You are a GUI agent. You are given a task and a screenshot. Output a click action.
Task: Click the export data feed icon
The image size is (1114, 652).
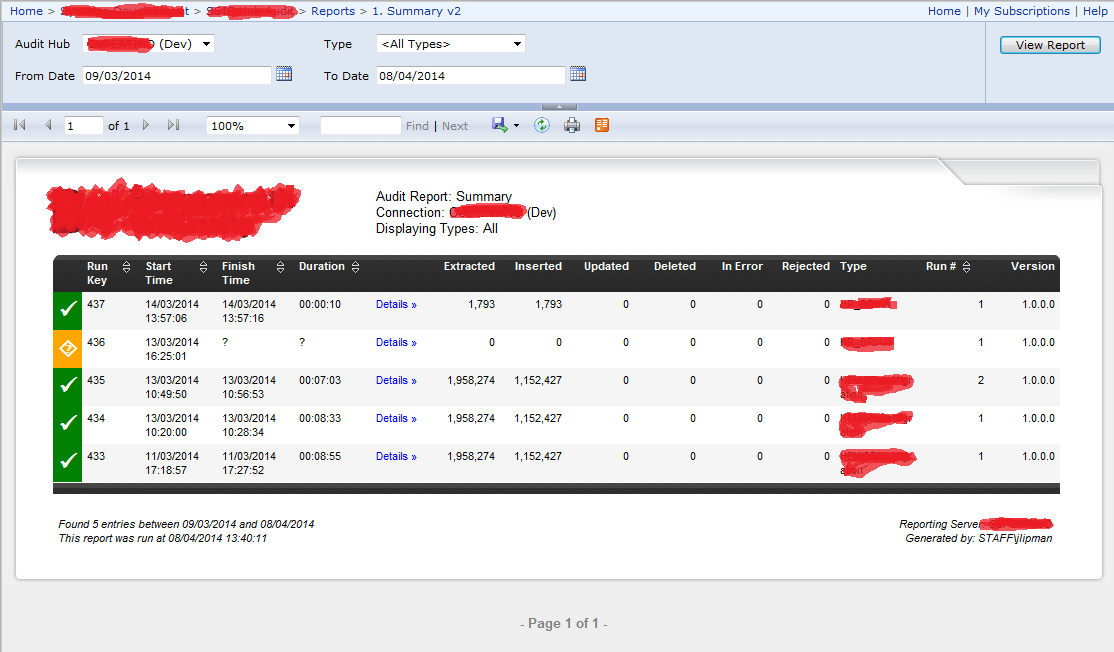point(602,125)
